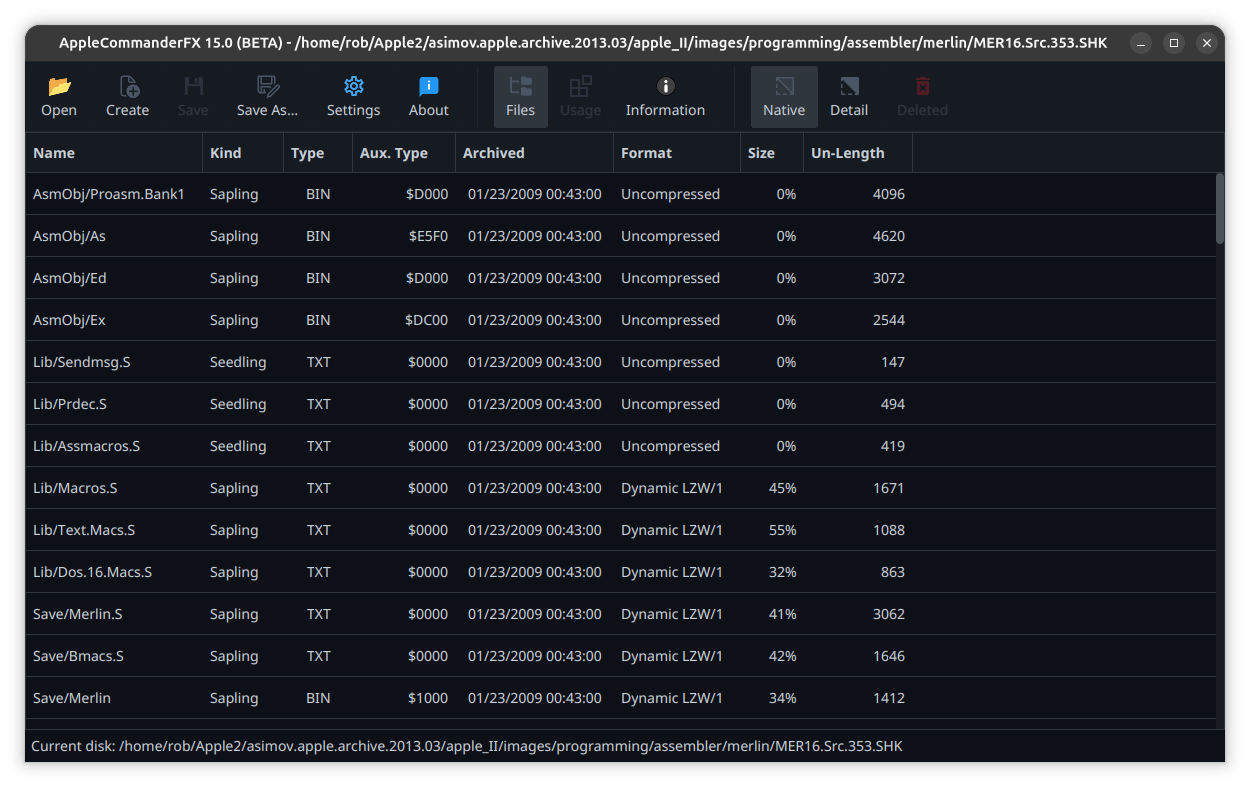Screen dimensions: 1250x787
Task: Sort by the Type column header
Action: (x=317, y=153)
